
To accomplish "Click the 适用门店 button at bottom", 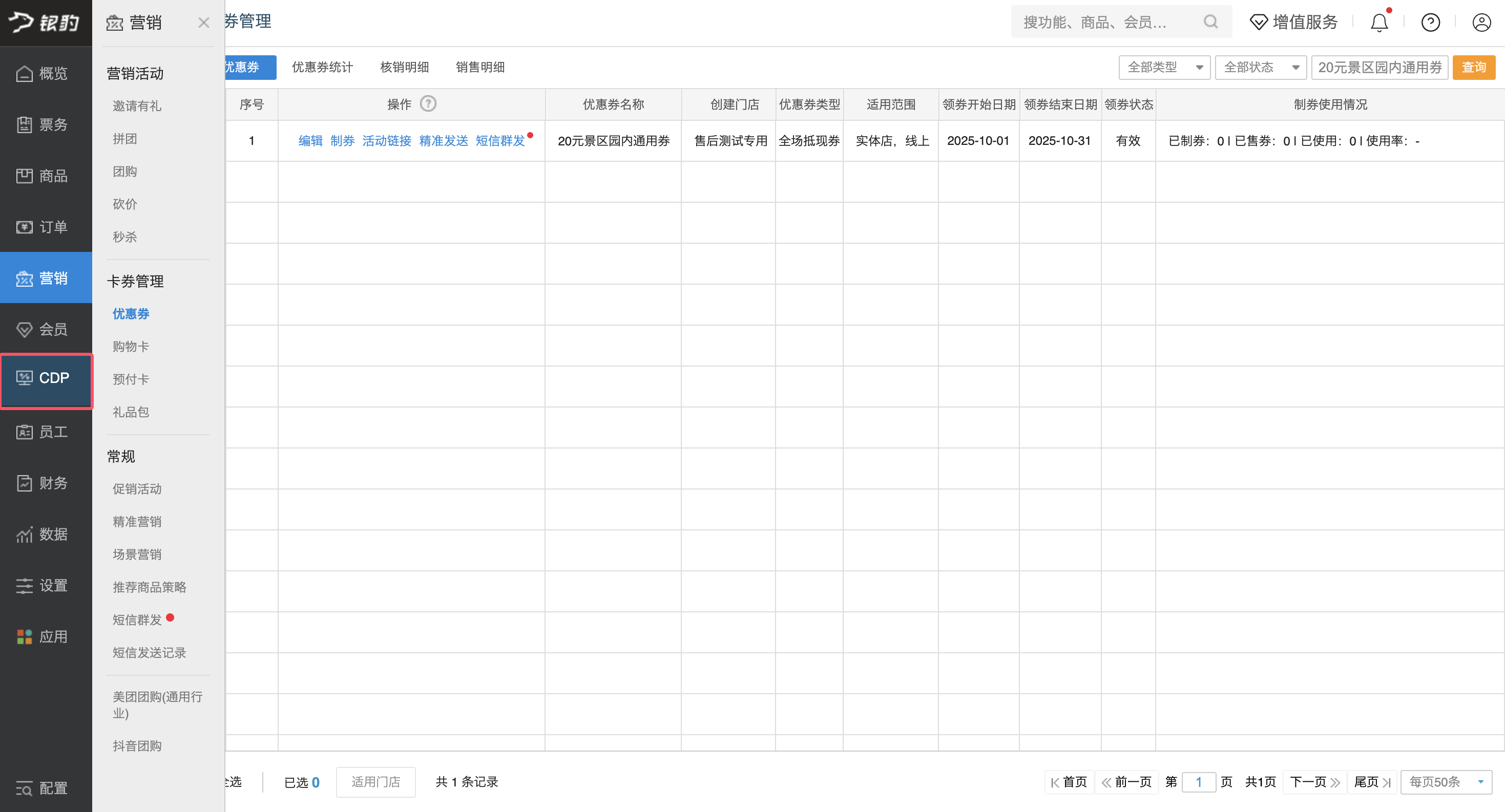I will click(375, 782).
